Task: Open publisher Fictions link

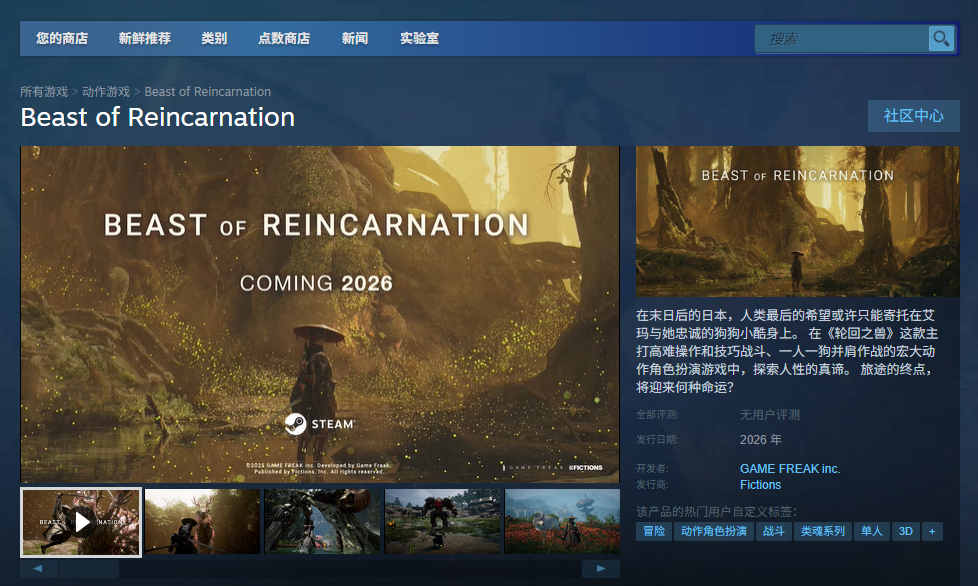Action: (760, 485)
